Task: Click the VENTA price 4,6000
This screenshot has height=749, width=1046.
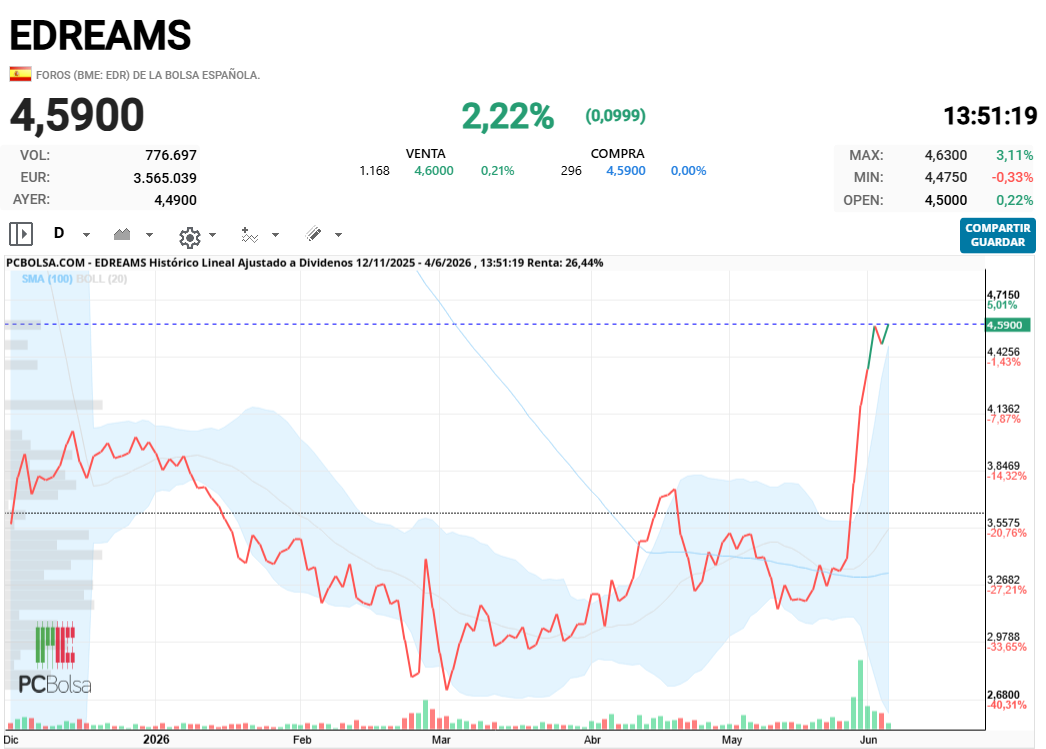Action: (x=434, y=171)
